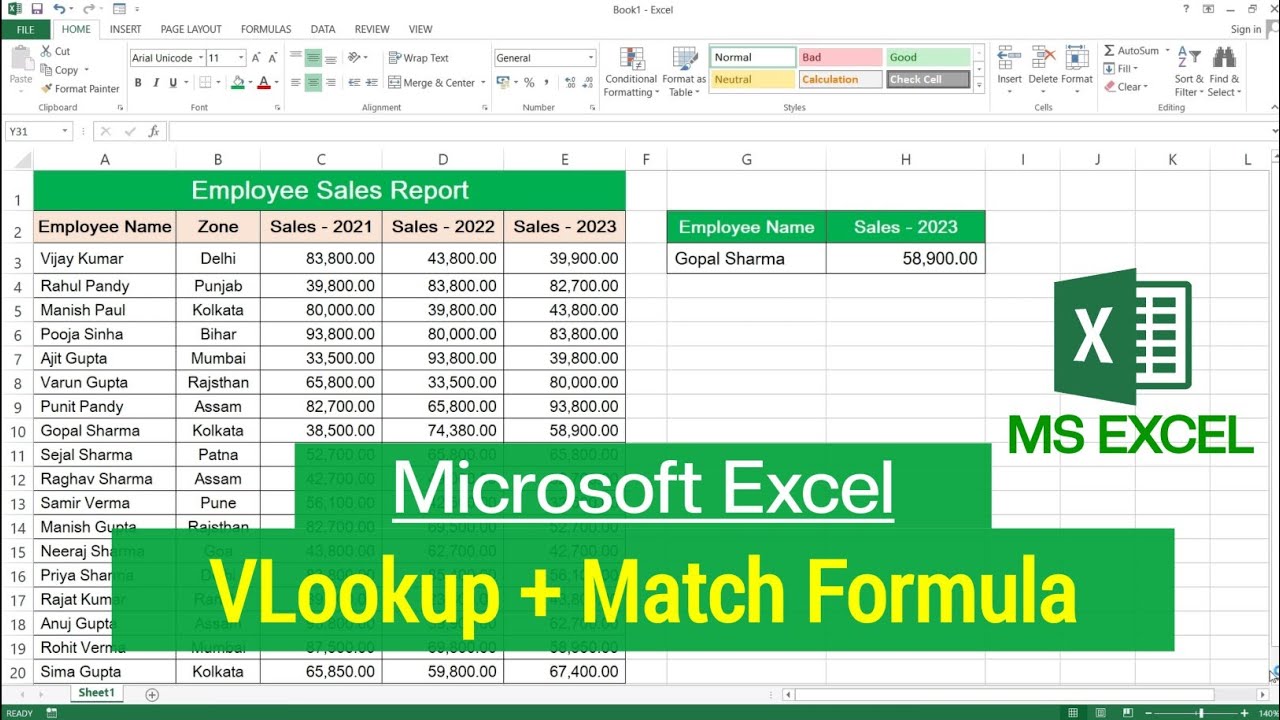Apply red font color

(264, 83)
